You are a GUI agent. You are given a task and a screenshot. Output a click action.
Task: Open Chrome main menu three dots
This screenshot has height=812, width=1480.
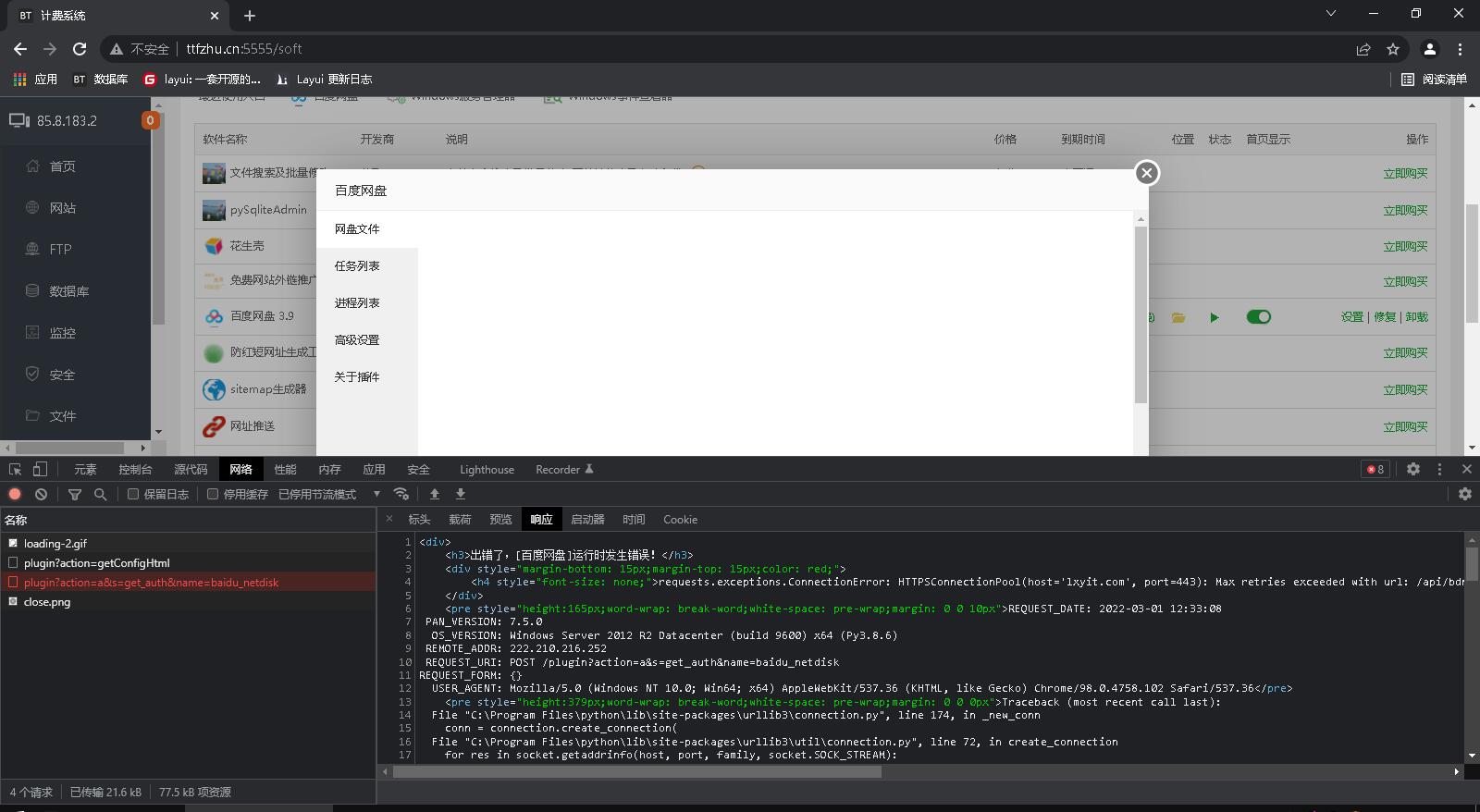[x=1461, y=49]
